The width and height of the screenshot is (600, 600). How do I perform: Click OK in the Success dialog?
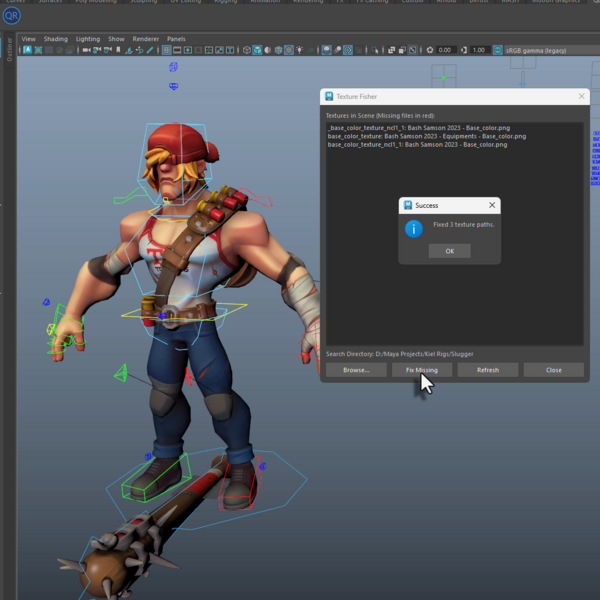[x=450, y=251]
